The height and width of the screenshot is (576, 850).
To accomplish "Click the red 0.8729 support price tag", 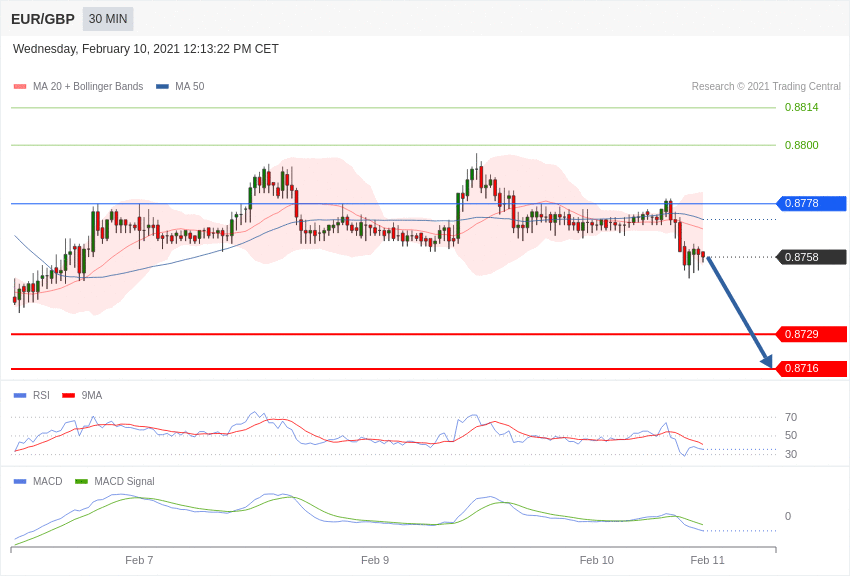I will [x=811, y=334].
